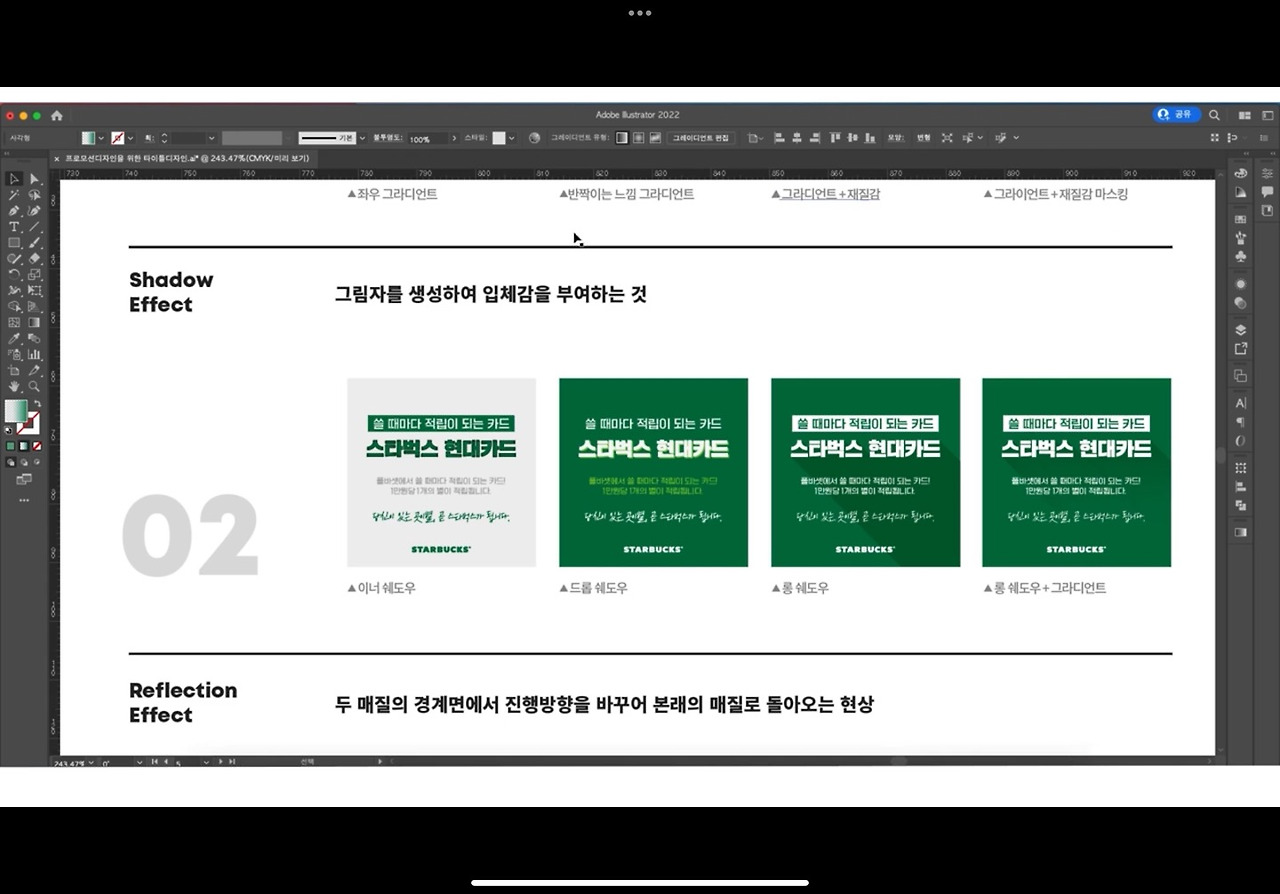The width and height of the screenshot is (1280, 894).
Task: Toggle horizontal align center in options bar
Action: tap(796, 138)
